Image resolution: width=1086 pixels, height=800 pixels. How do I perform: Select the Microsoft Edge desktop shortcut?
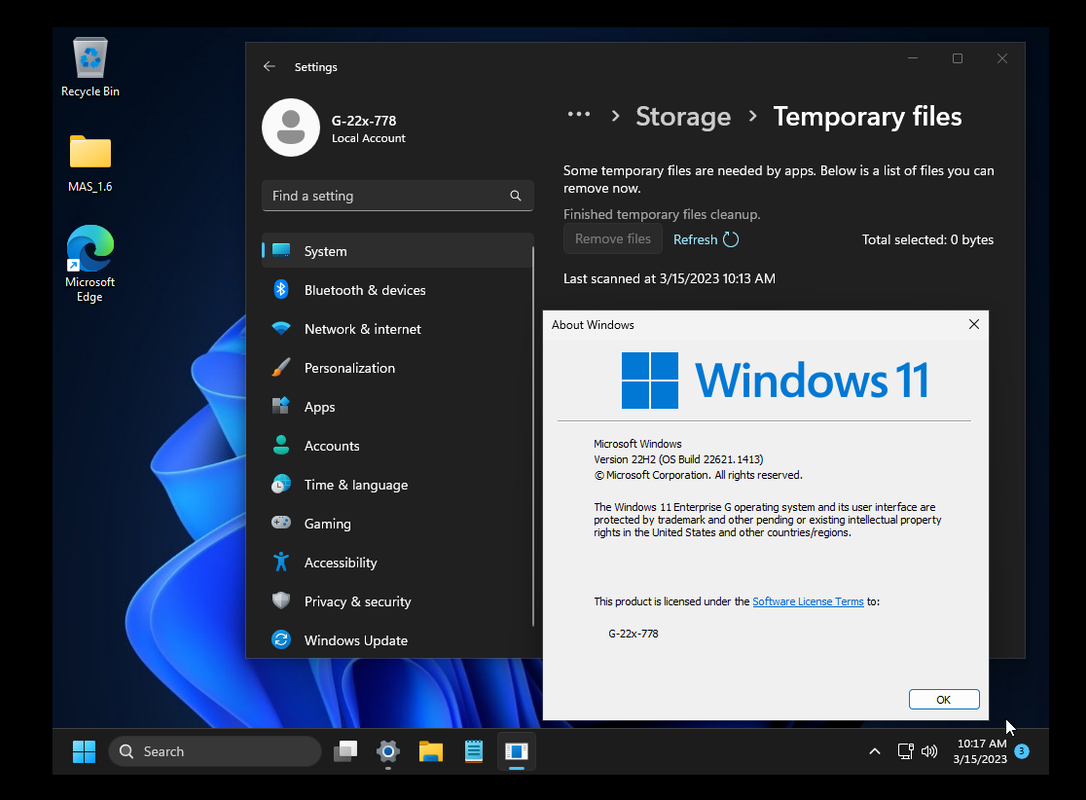(90, 263)
